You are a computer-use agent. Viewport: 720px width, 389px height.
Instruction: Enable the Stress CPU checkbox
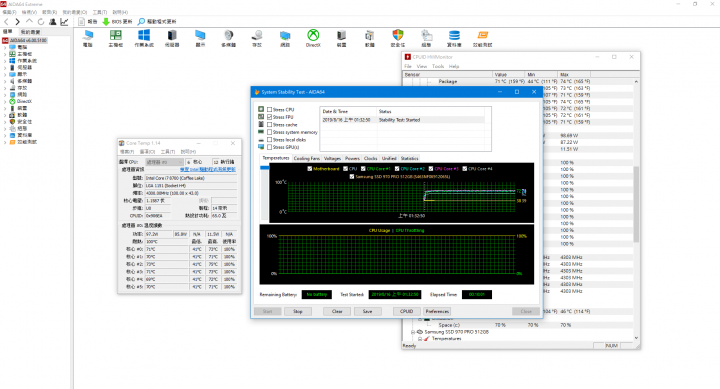pyautogui.click(x=270, y=110)
